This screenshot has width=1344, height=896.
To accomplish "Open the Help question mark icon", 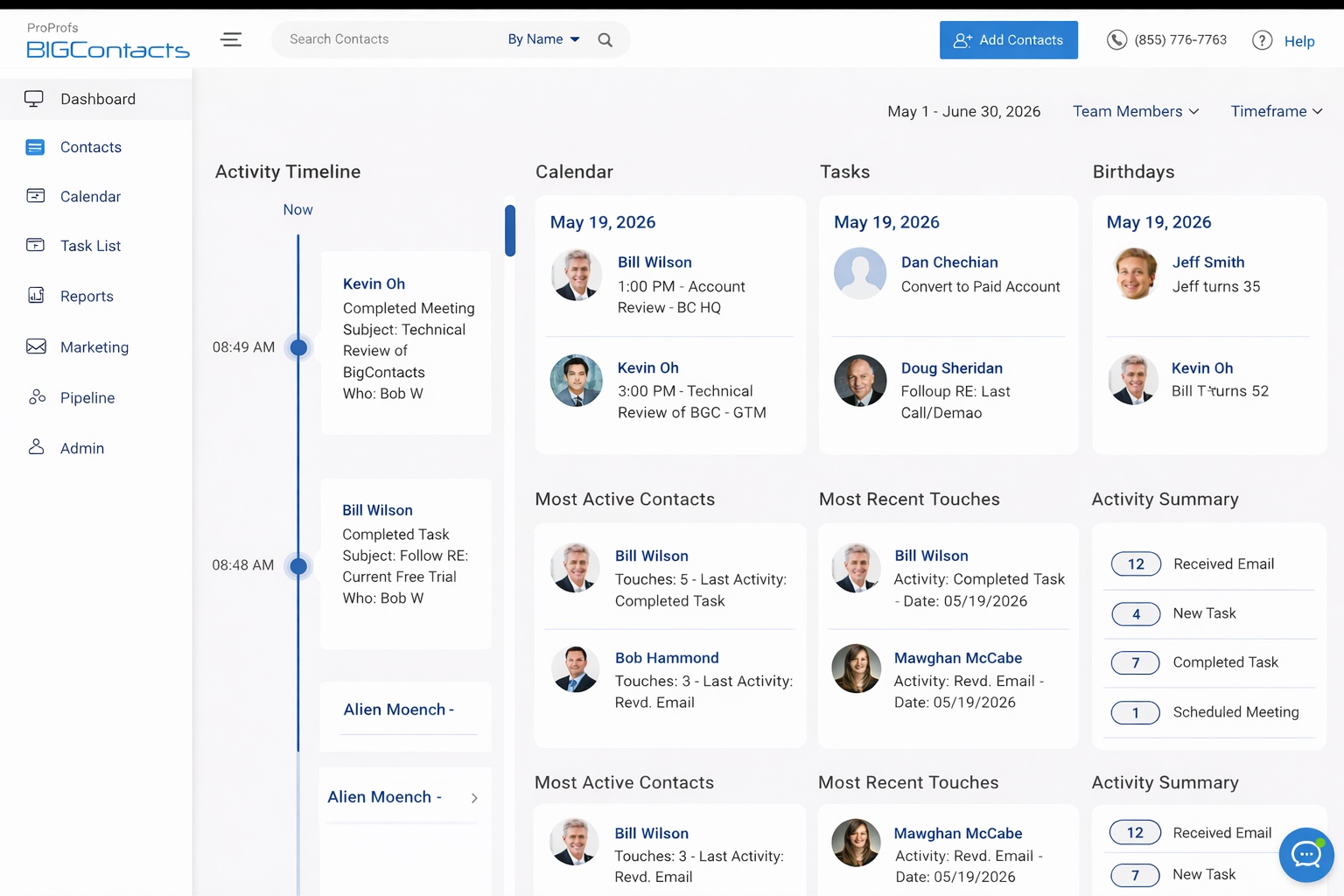I will coord(1263,39).
